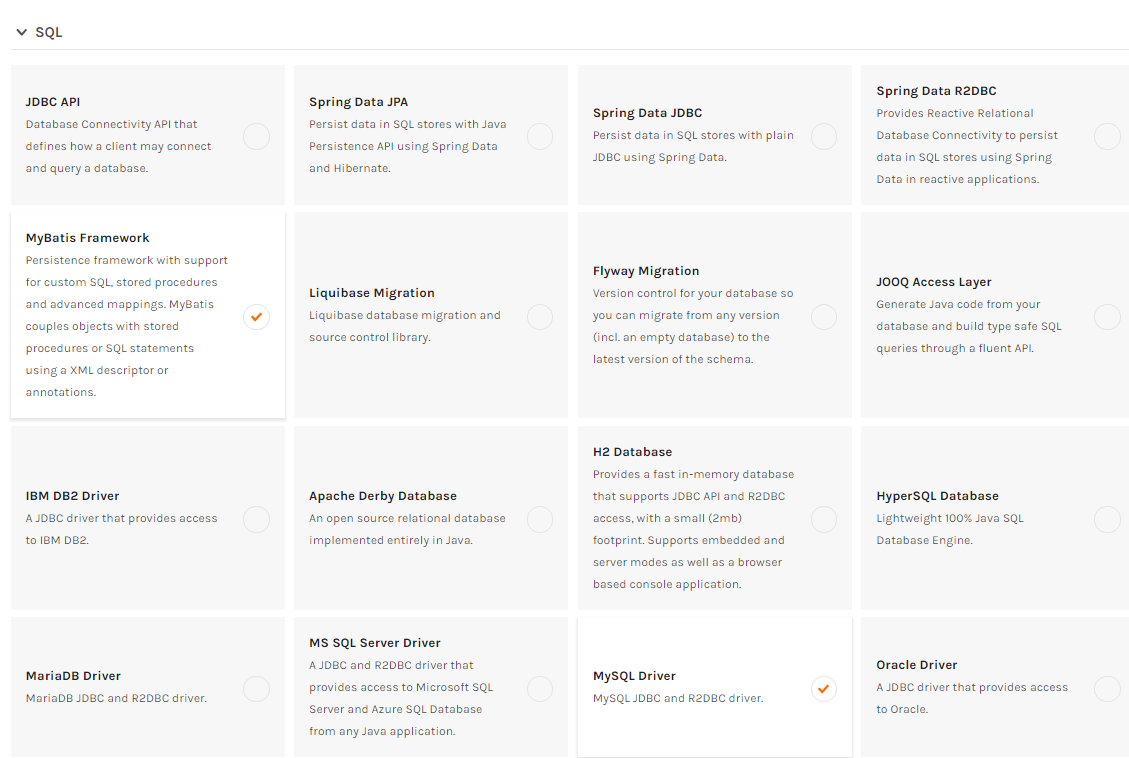This screenshot has height=758, width=1129.
Task: Uncheck the MyBatis Framework orange checkmark
Action: tap(256, 317)
